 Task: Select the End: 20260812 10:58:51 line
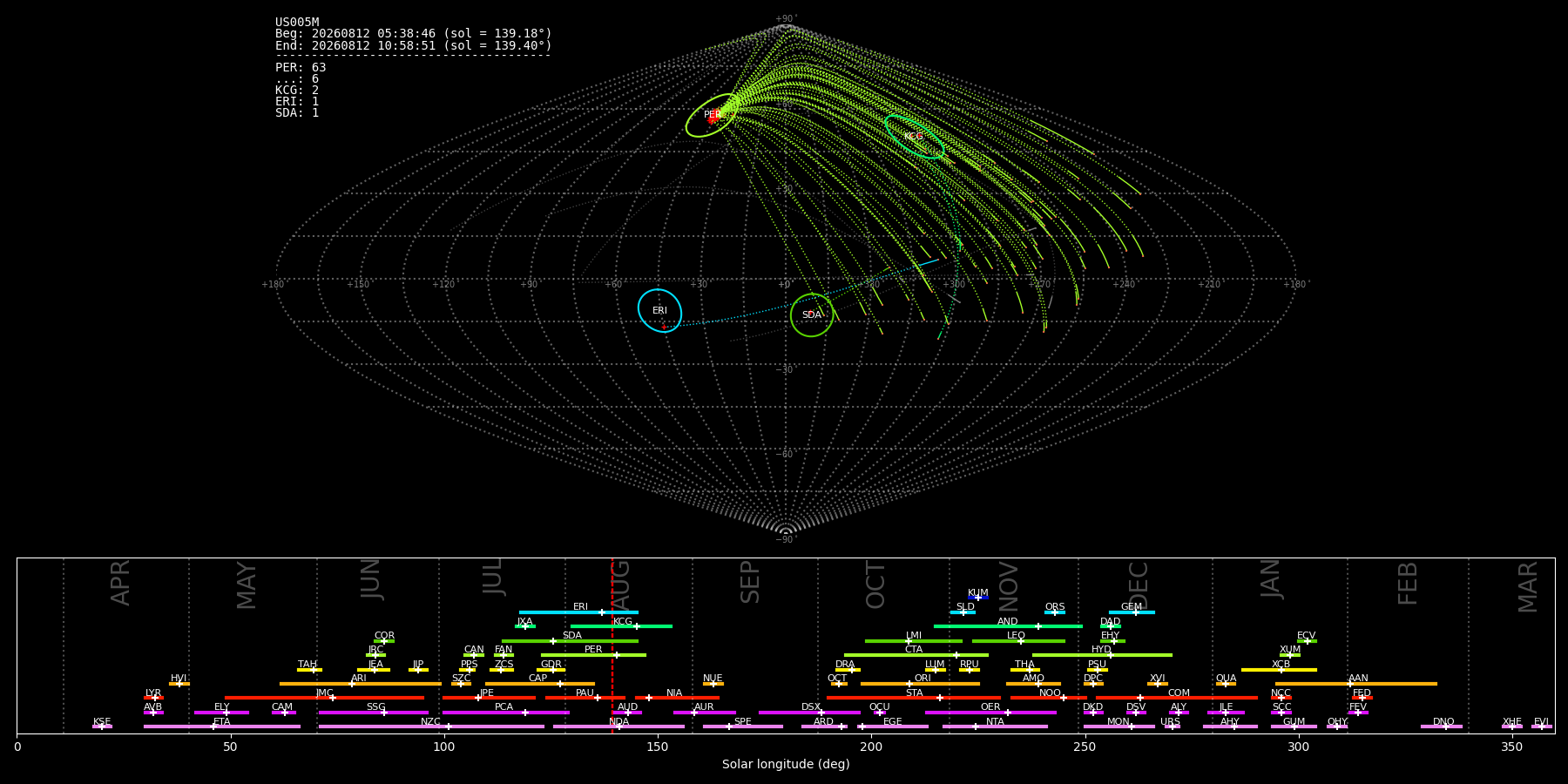pyautogui.click(x=414, y=45)
